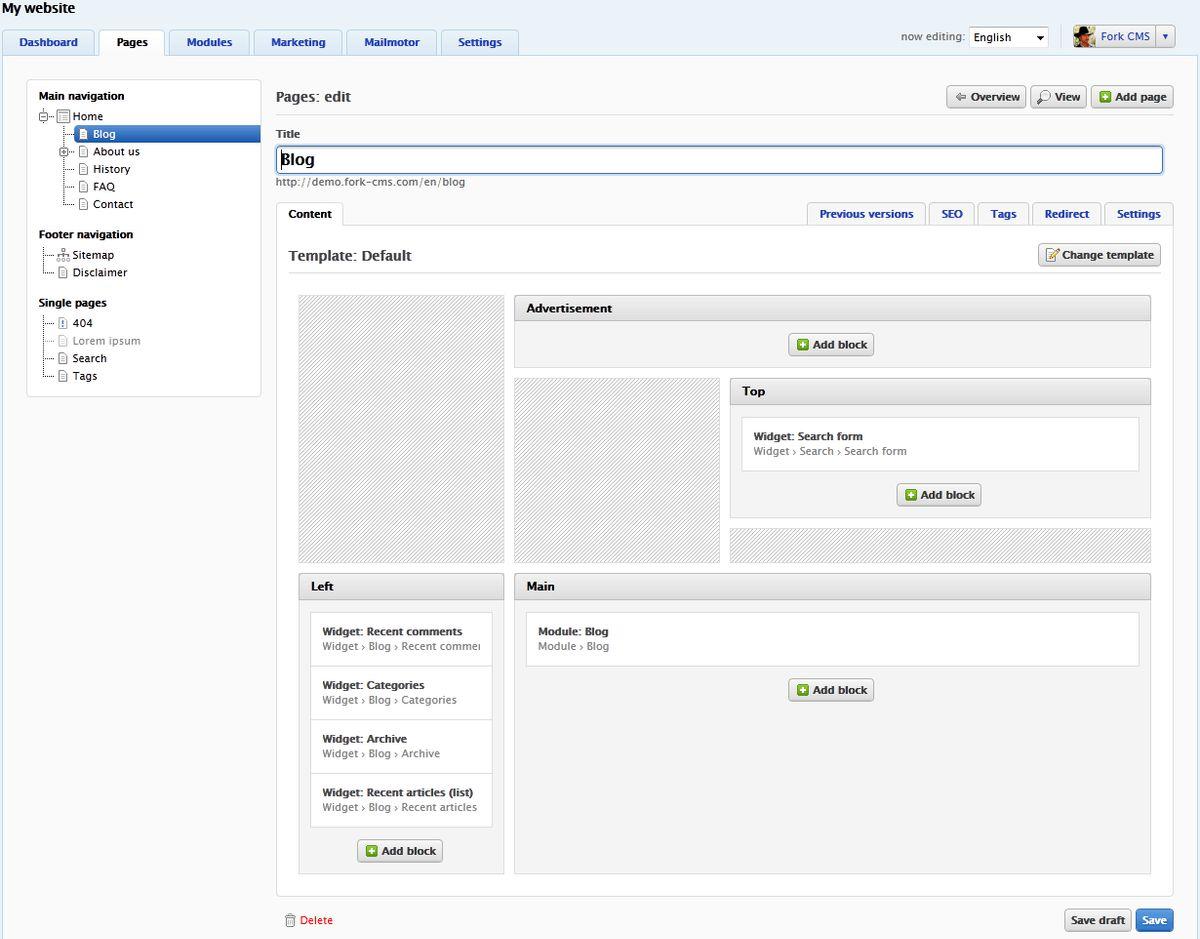The height and width of the screenshot is (939, 1200).
Task: Open the user menu dropdown arrow
Action: pos(1165,37)
